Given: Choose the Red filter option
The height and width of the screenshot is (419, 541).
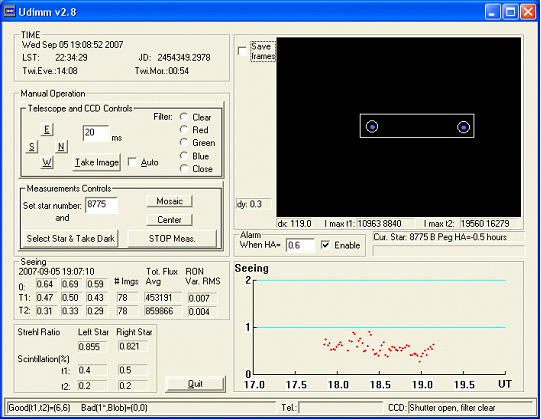Looking at the screenshot, I should tap(184, 130).
